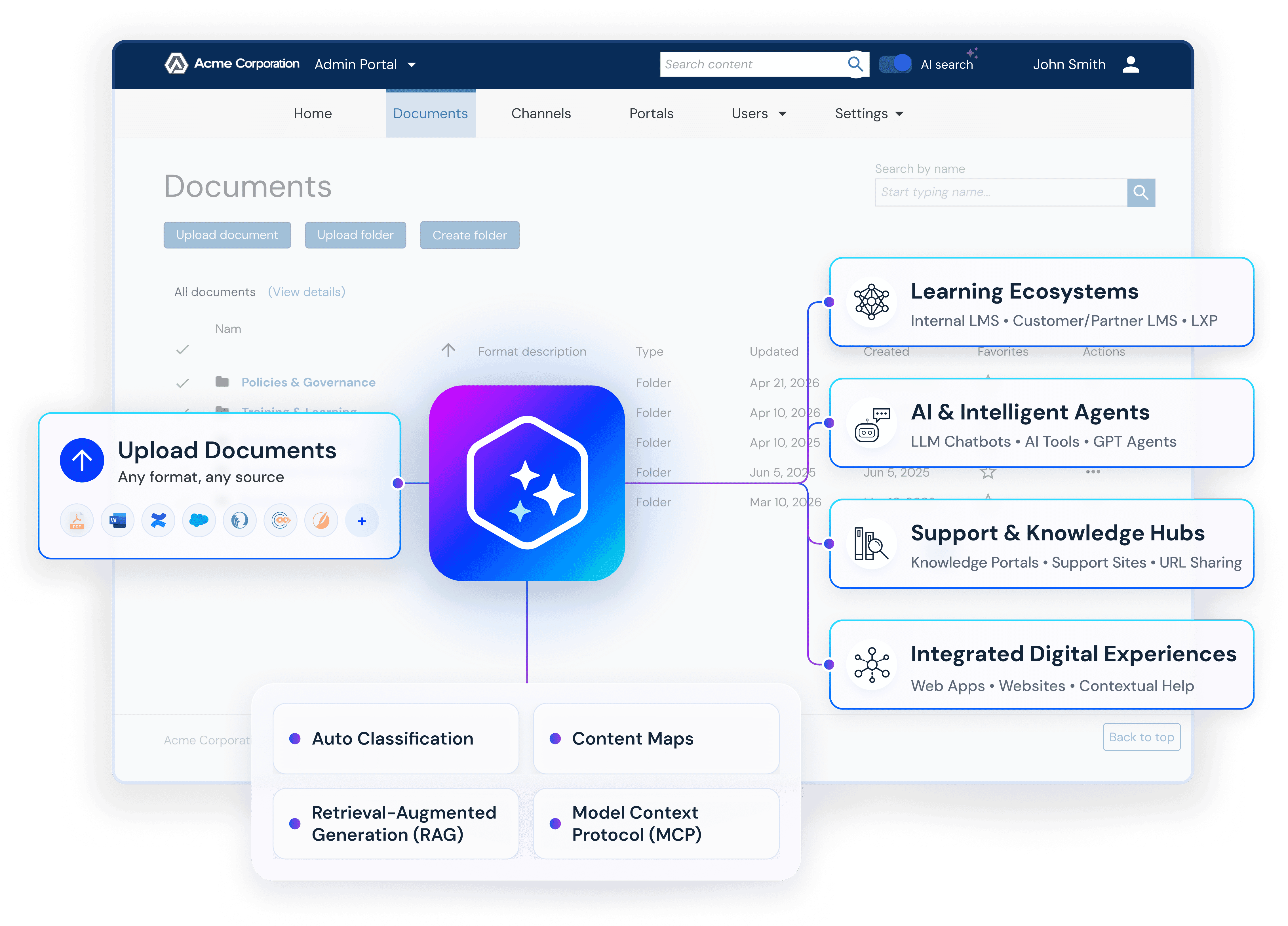The height and width of the screenshot is (926, 1288).
Task: Open the Portals tab
Action: pos(651,113)
